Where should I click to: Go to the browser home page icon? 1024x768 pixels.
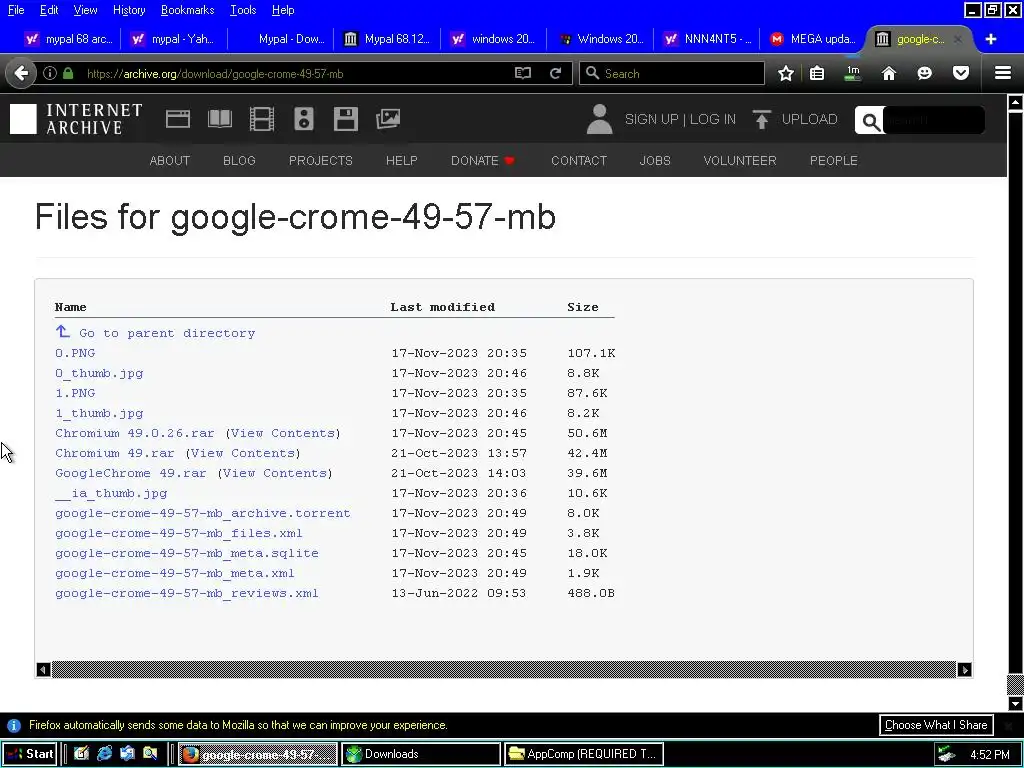tap(889, 73)
